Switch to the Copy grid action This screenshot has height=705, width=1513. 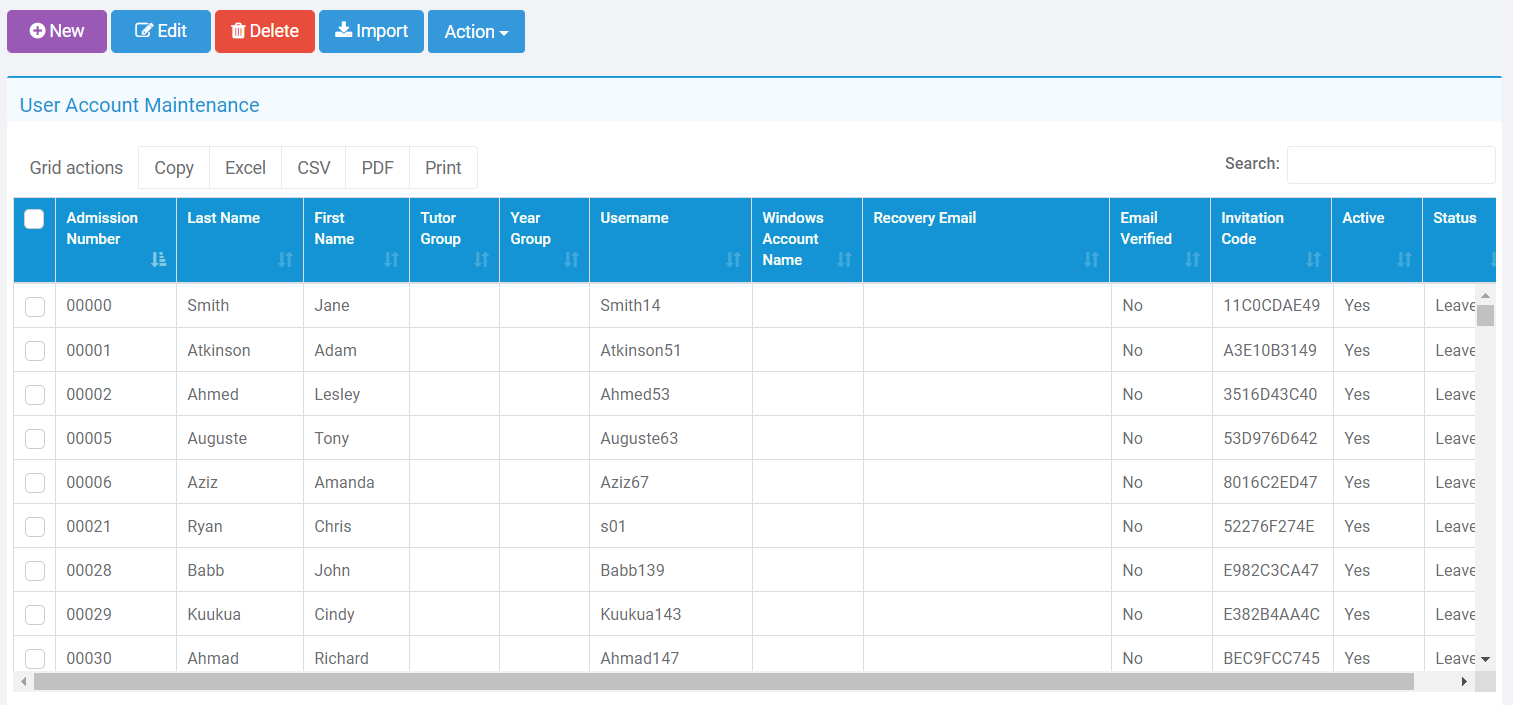coord(173,167)
